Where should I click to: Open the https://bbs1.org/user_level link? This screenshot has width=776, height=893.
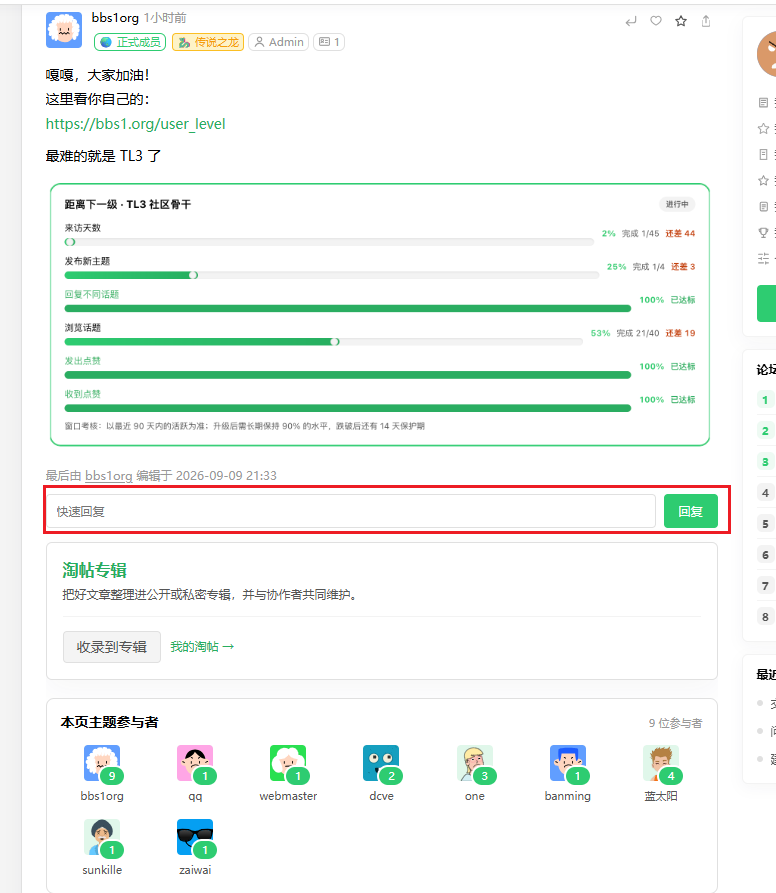136,124
